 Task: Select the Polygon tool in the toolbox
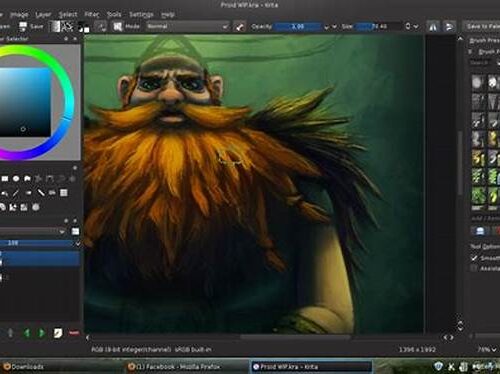pyautogui.click(x=27, y=179)
